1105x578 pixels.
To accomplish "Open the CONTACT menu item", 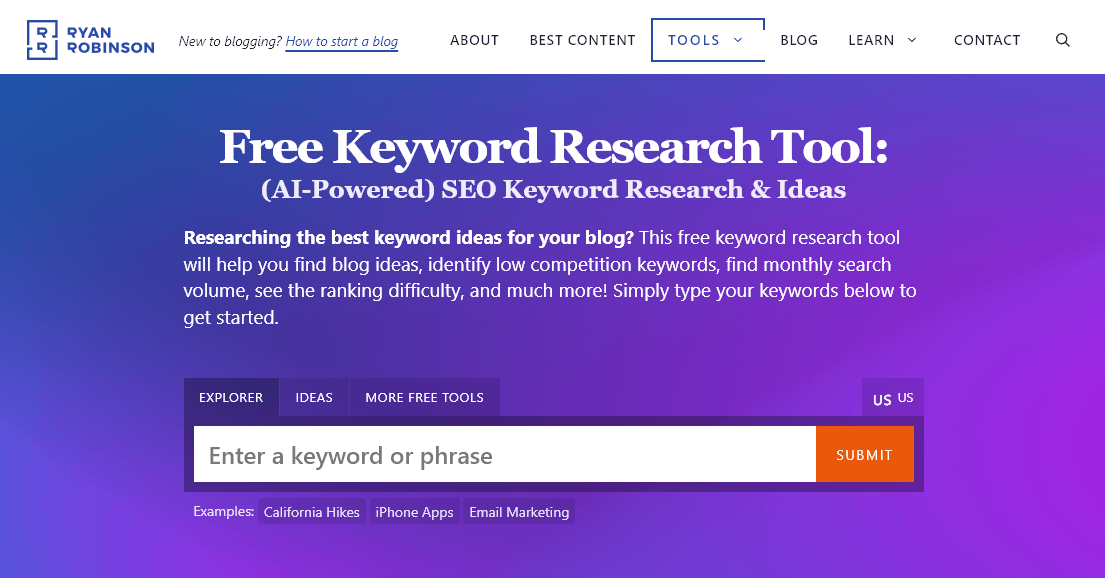I will pos(987,40).
